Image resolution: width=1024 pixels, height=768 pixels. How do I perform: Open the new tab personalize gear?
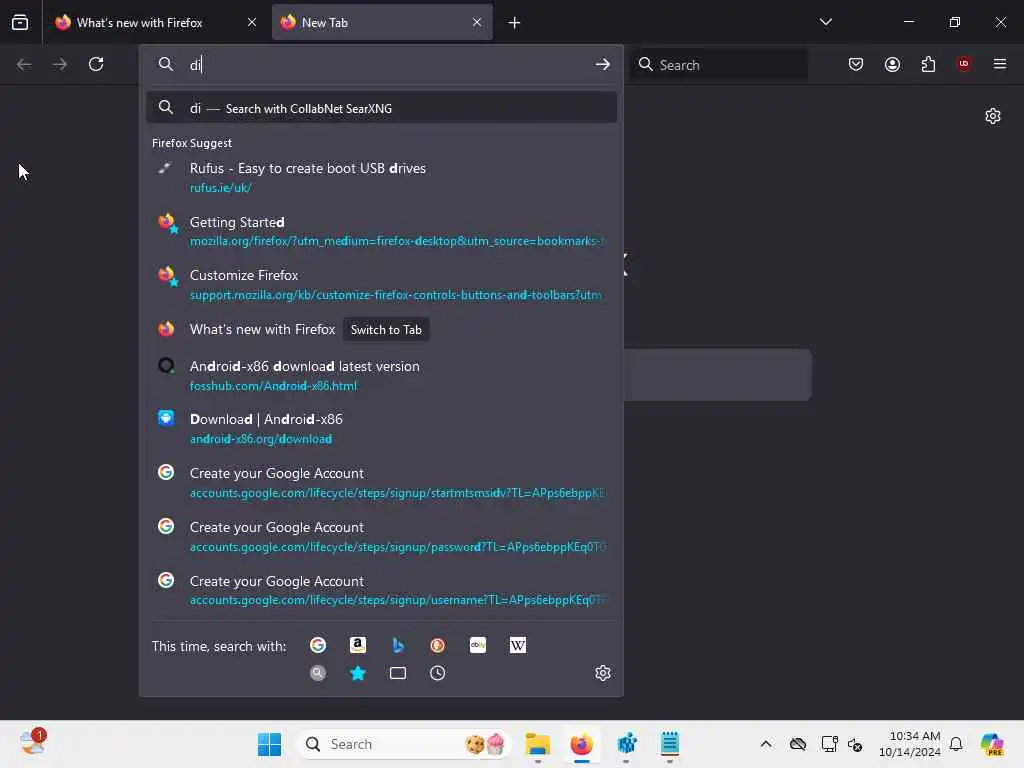coord(993,116)
